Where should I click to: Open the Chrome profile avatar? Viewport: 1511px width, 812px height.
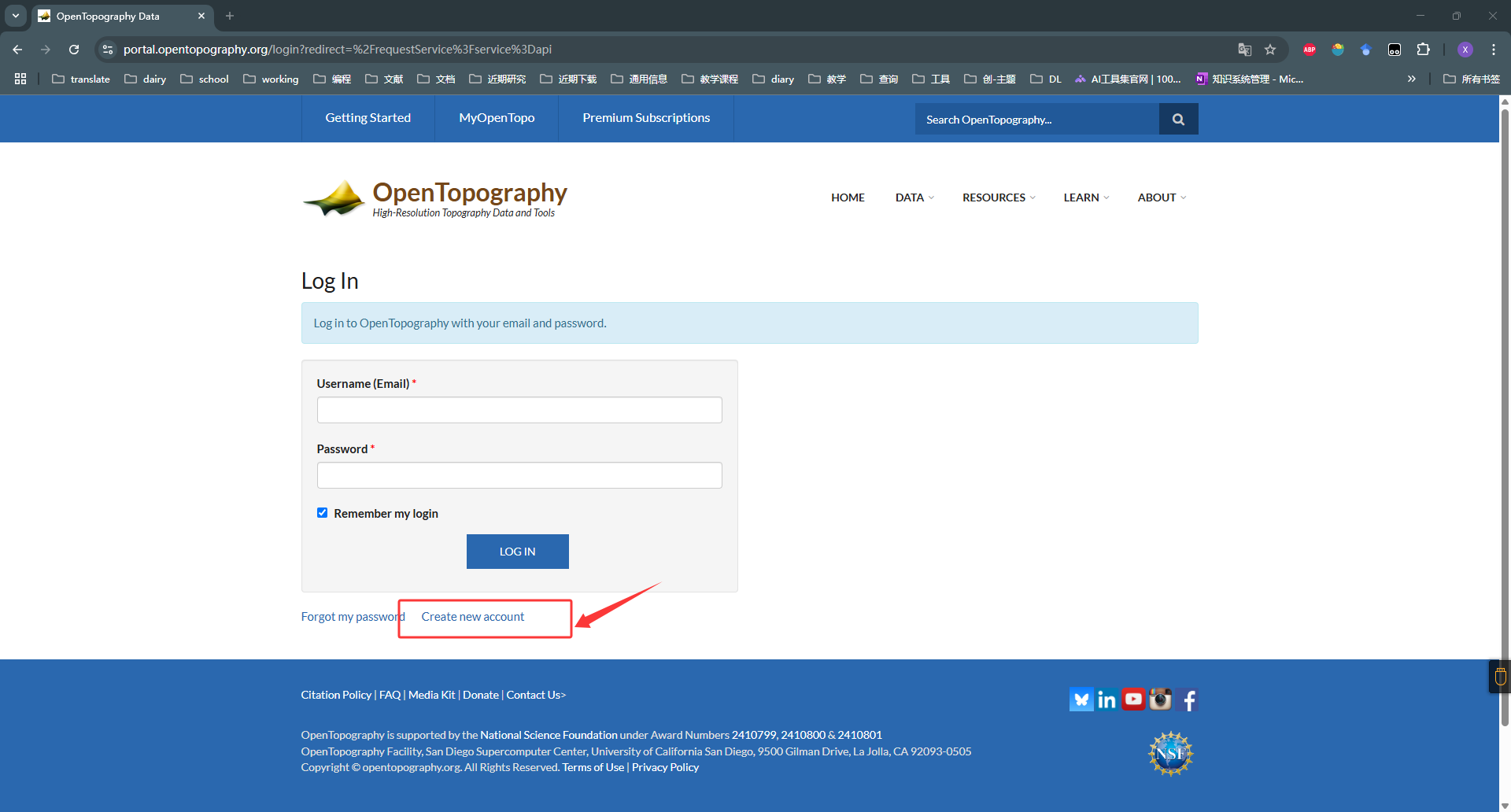pos(1465,50)
